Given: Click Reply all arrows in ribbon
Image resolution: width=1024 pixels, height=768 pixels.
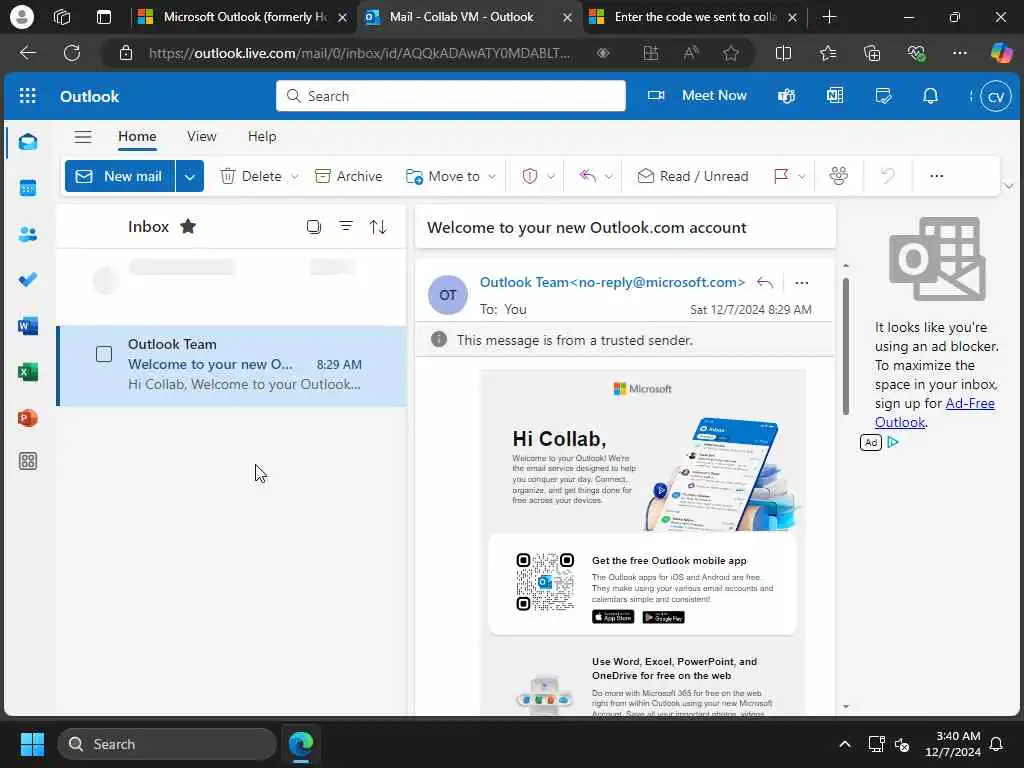Looking at the screenshot, I should 588,176.
